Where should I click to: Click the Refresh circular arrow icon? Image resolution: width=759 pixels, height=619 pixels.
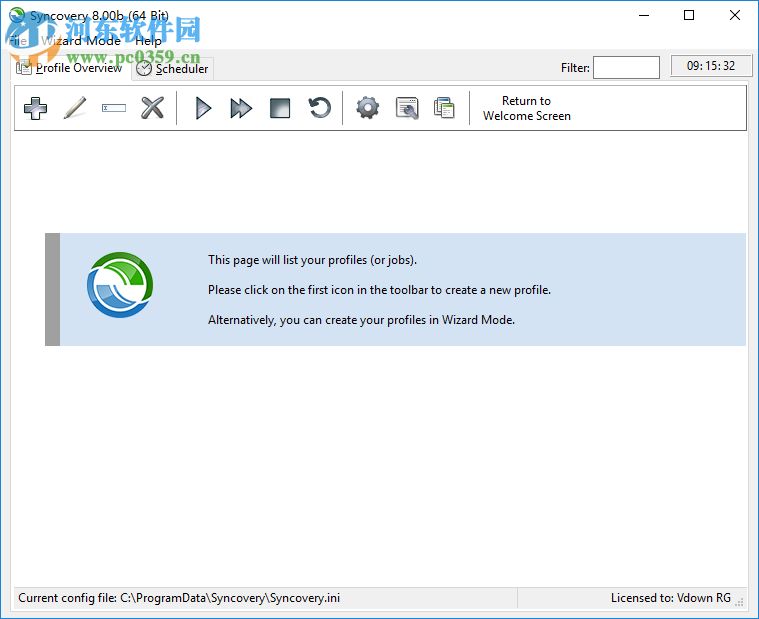click(319, 108)
